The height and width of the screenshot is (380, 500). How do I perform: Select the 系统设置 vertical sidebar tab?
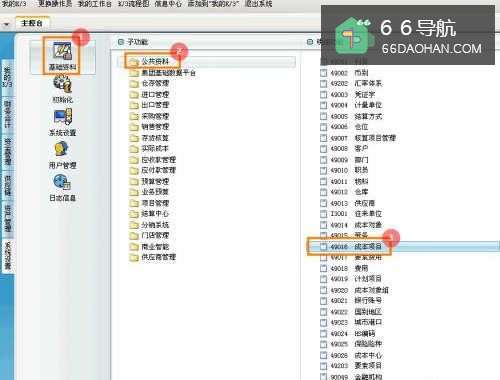(7, 255)
